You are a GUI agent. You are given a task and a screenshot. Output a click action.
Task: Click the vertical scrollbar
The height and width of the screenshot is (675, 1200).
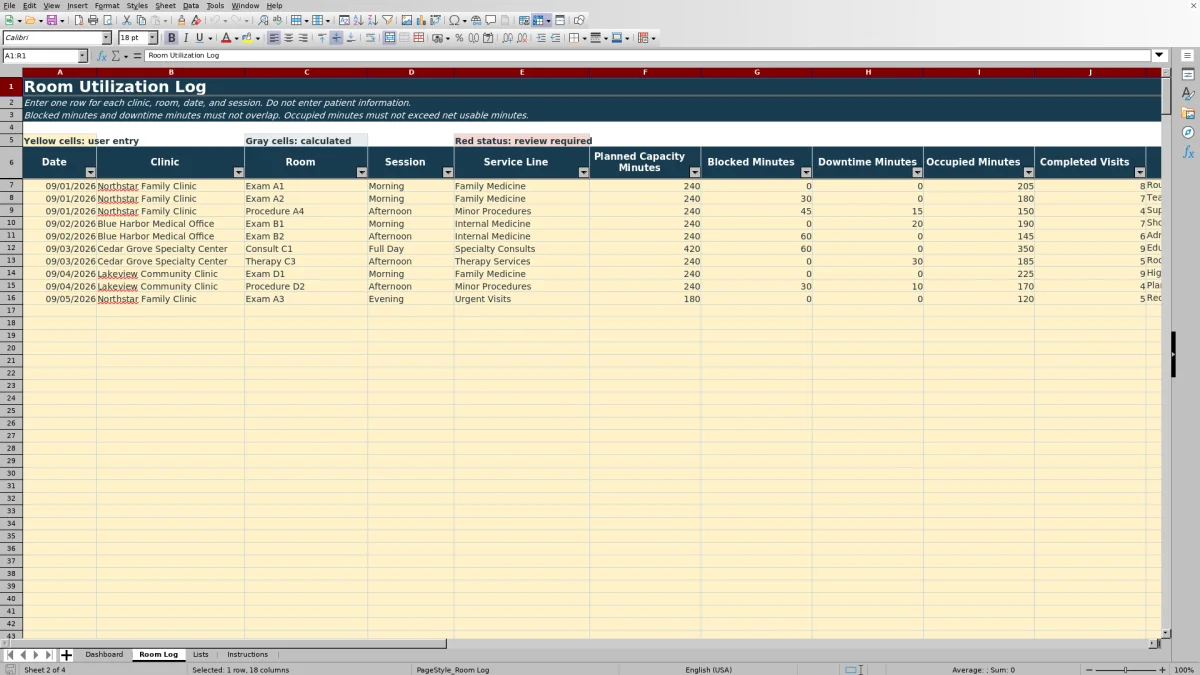point(1166,352)
